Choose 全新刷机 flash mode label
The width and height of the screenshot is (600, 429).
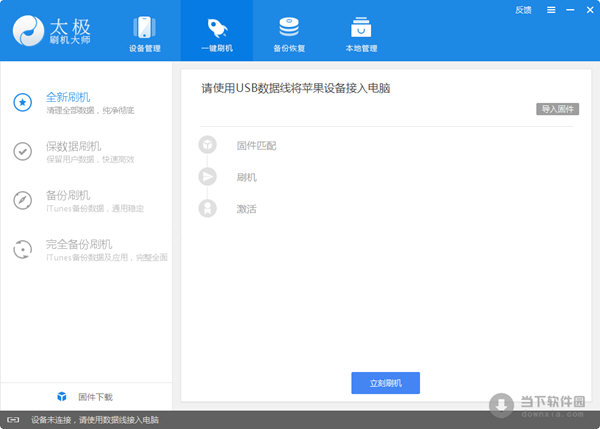tap(68, 97)
